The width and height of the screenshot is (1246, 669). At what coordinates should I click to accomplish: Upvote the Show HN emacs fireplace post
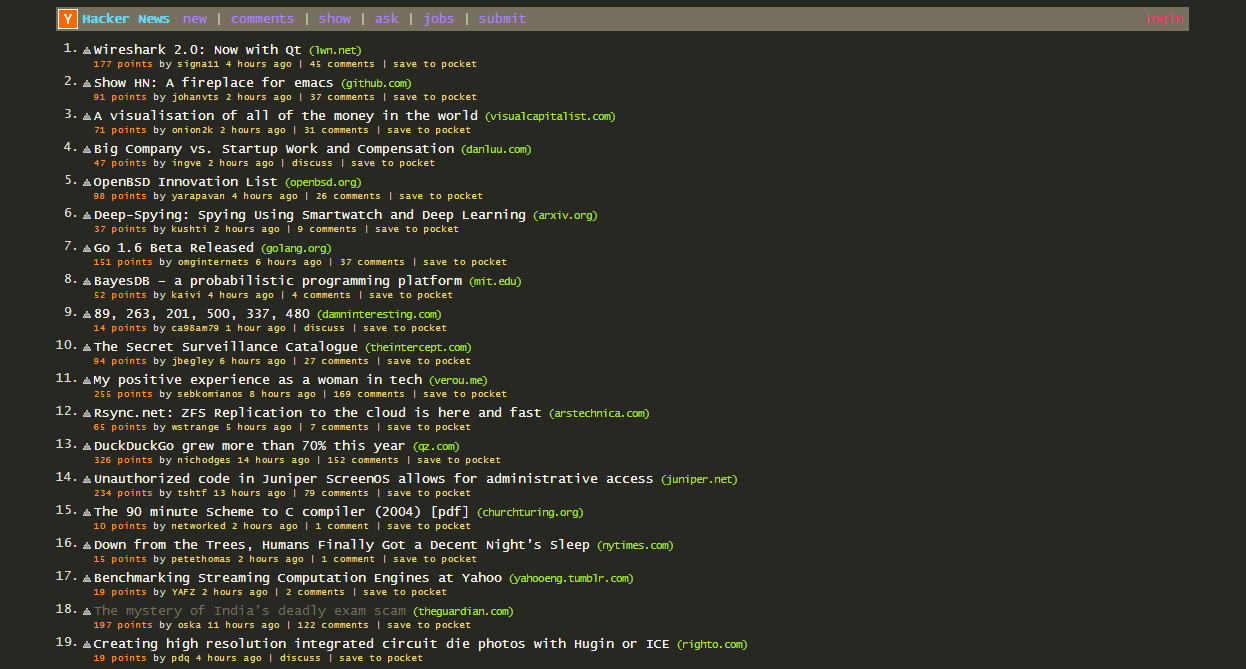85,81
